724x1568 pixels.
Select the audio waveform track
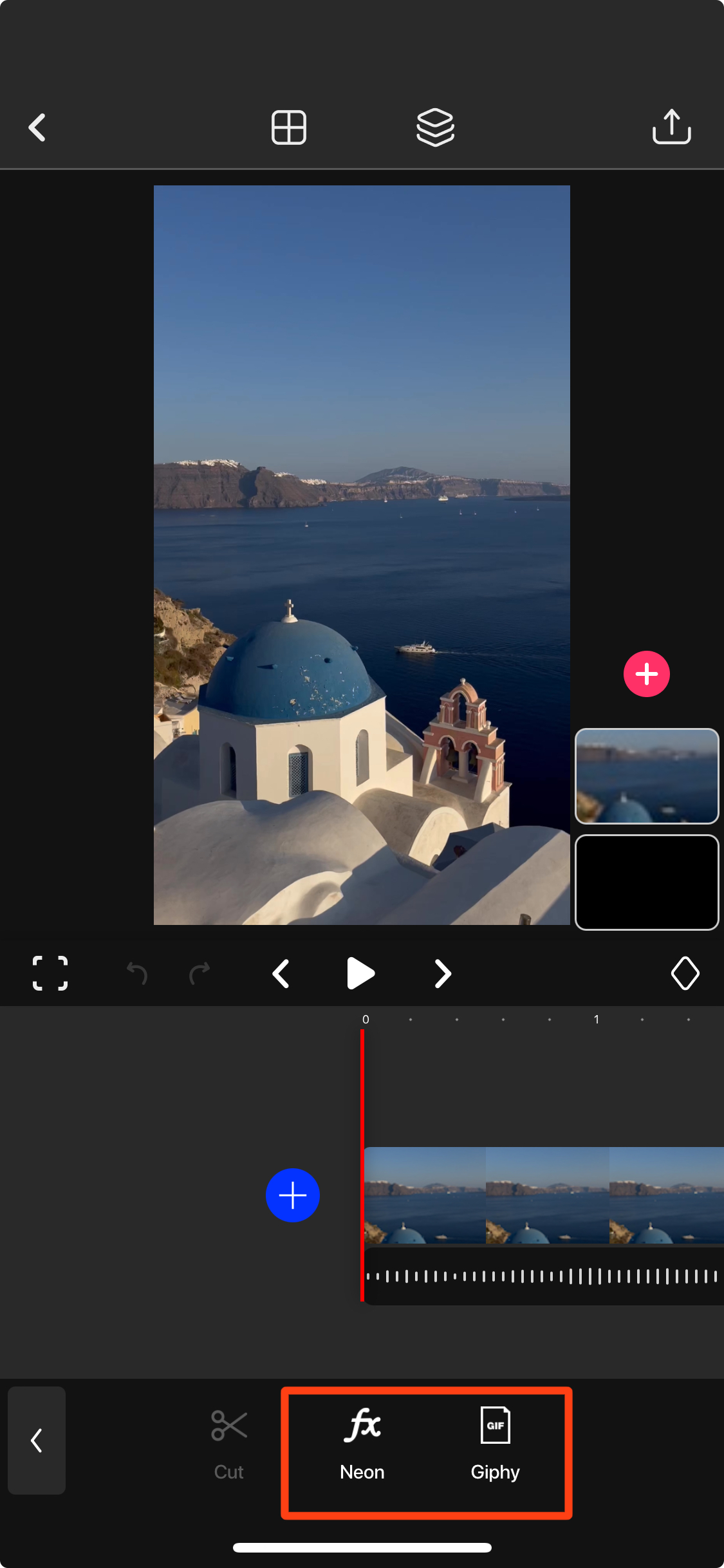pos(544,1276)
